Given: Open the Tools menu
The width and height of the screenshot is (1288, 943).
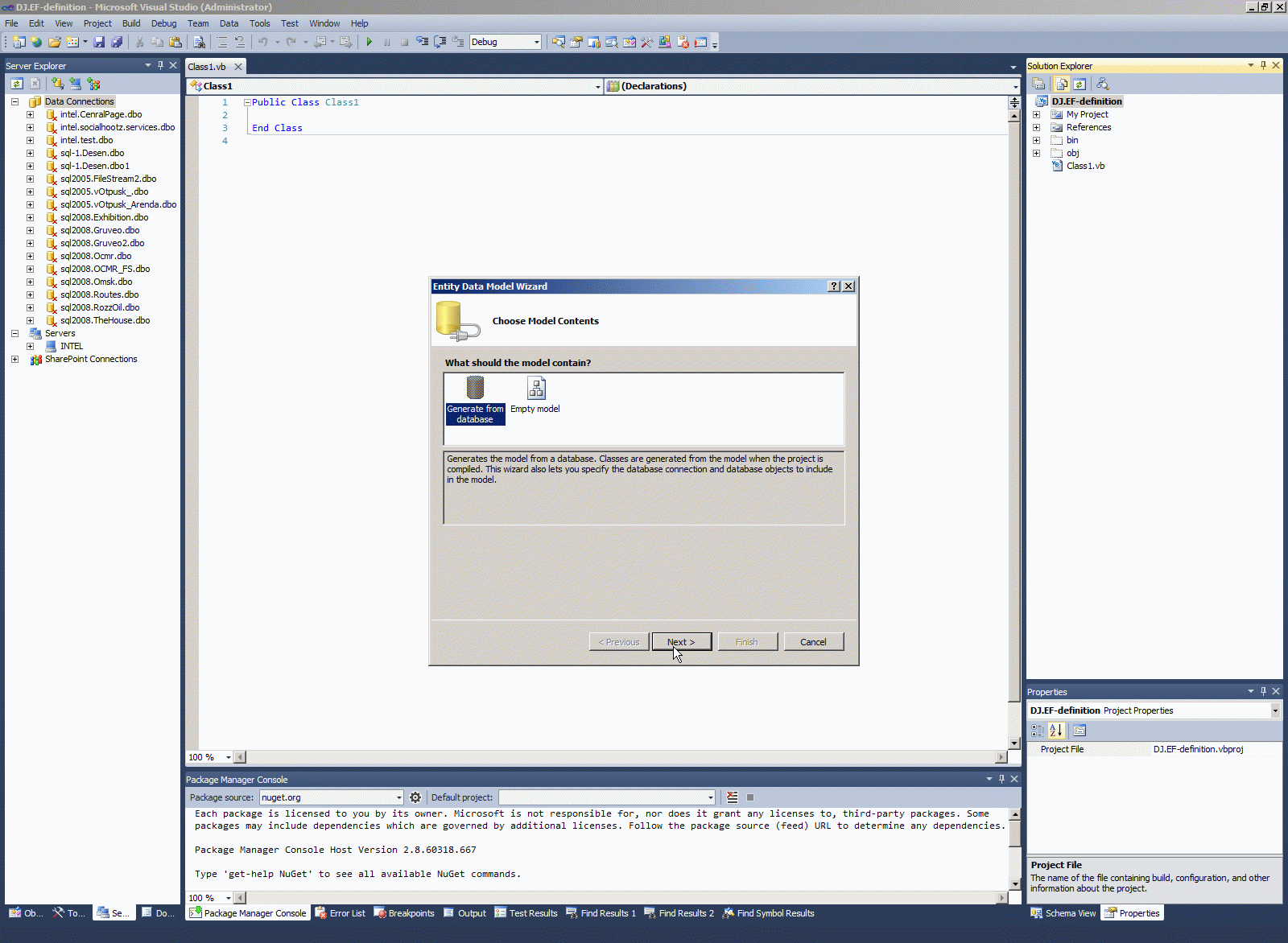Looking at the screenshot, I should [x=259, y=23].
